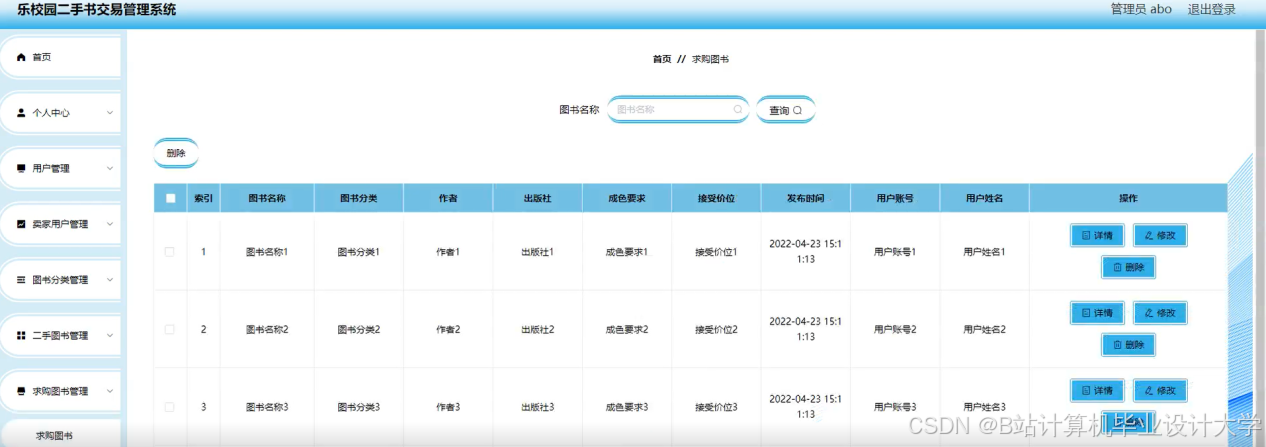Image resolution: width=1266 pixels, height=447 pixels.
Task: Click the list icon beside 图书分类管理
Action: [x=21, y=280]
